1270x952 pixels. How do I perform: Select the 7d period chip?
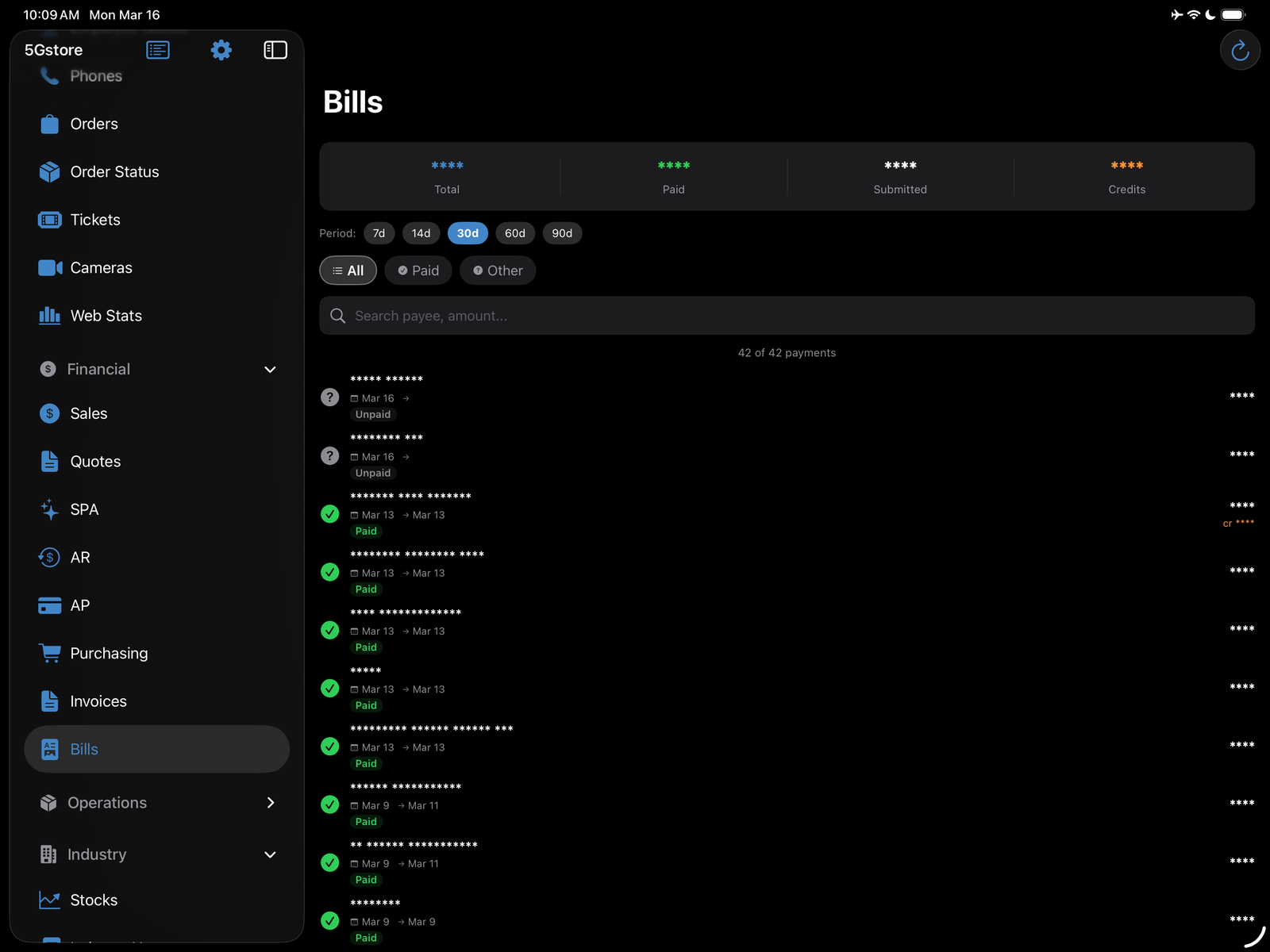[379, 232]
